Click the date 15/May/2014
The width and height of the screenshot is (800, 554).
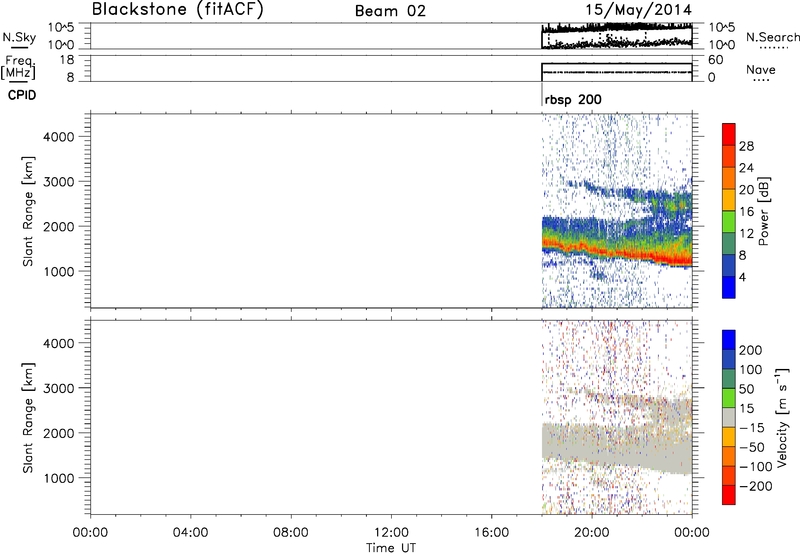pos(638,10)
